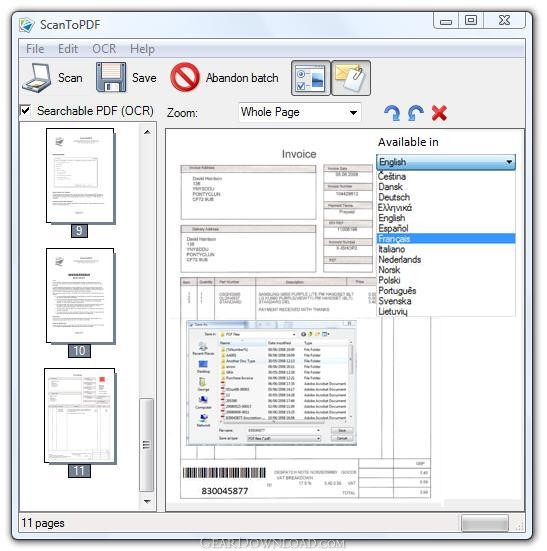Screen dimensions: 547x551
Task: Click the email attachment envelope icon
Action: [351, 78]
